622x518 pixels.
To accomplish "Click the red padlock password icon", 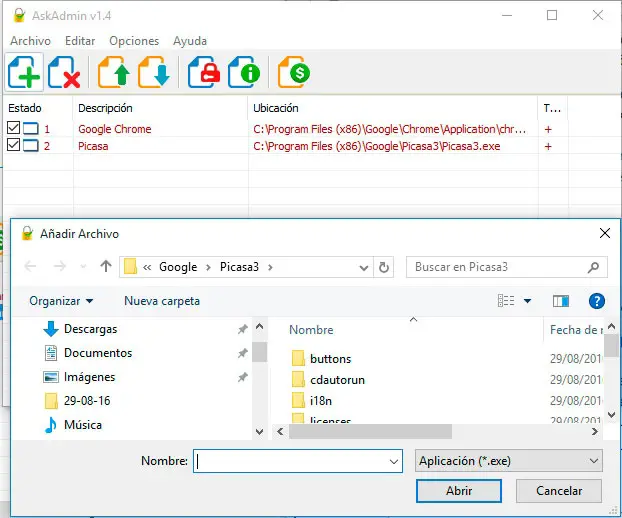I will [204, 73].
